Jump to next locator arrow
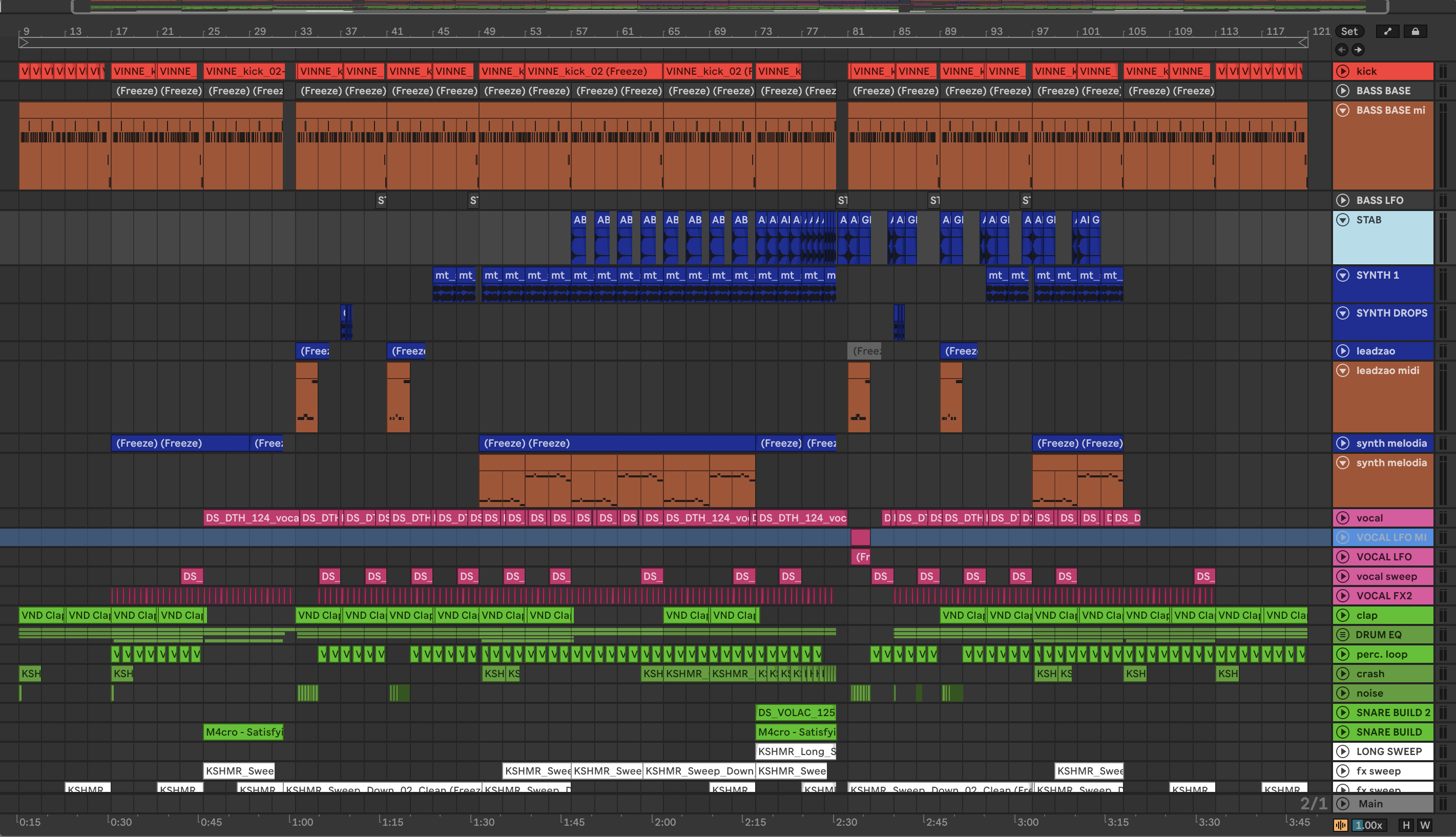This screenshot has width=1456, height=837. [1358, 50]
